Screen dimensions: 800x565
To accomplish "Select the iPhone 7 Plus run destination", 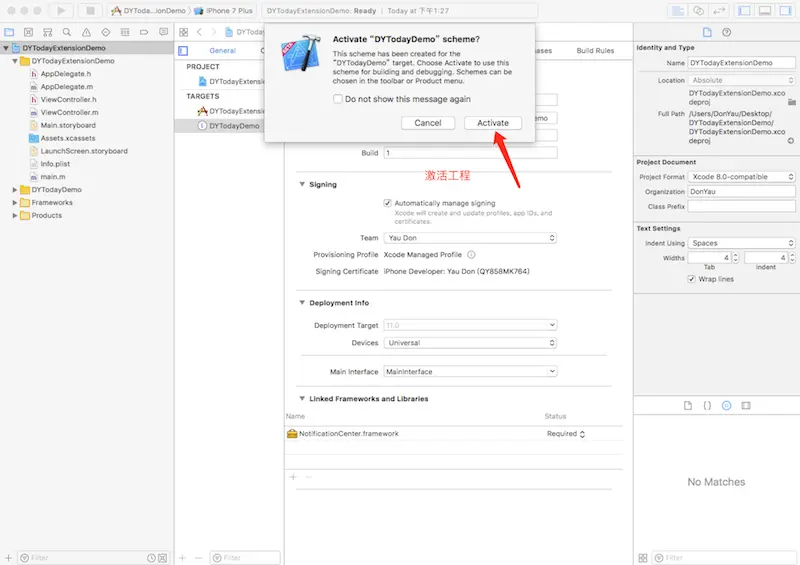I will (x=223, y=11).
